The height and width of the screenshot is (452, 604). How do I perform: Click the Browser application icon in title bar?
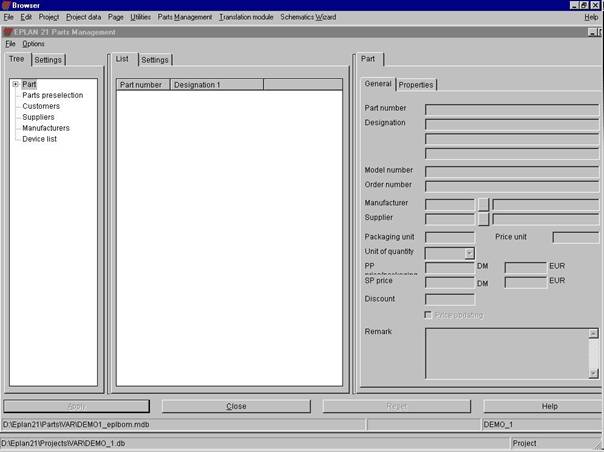point(6,5)
